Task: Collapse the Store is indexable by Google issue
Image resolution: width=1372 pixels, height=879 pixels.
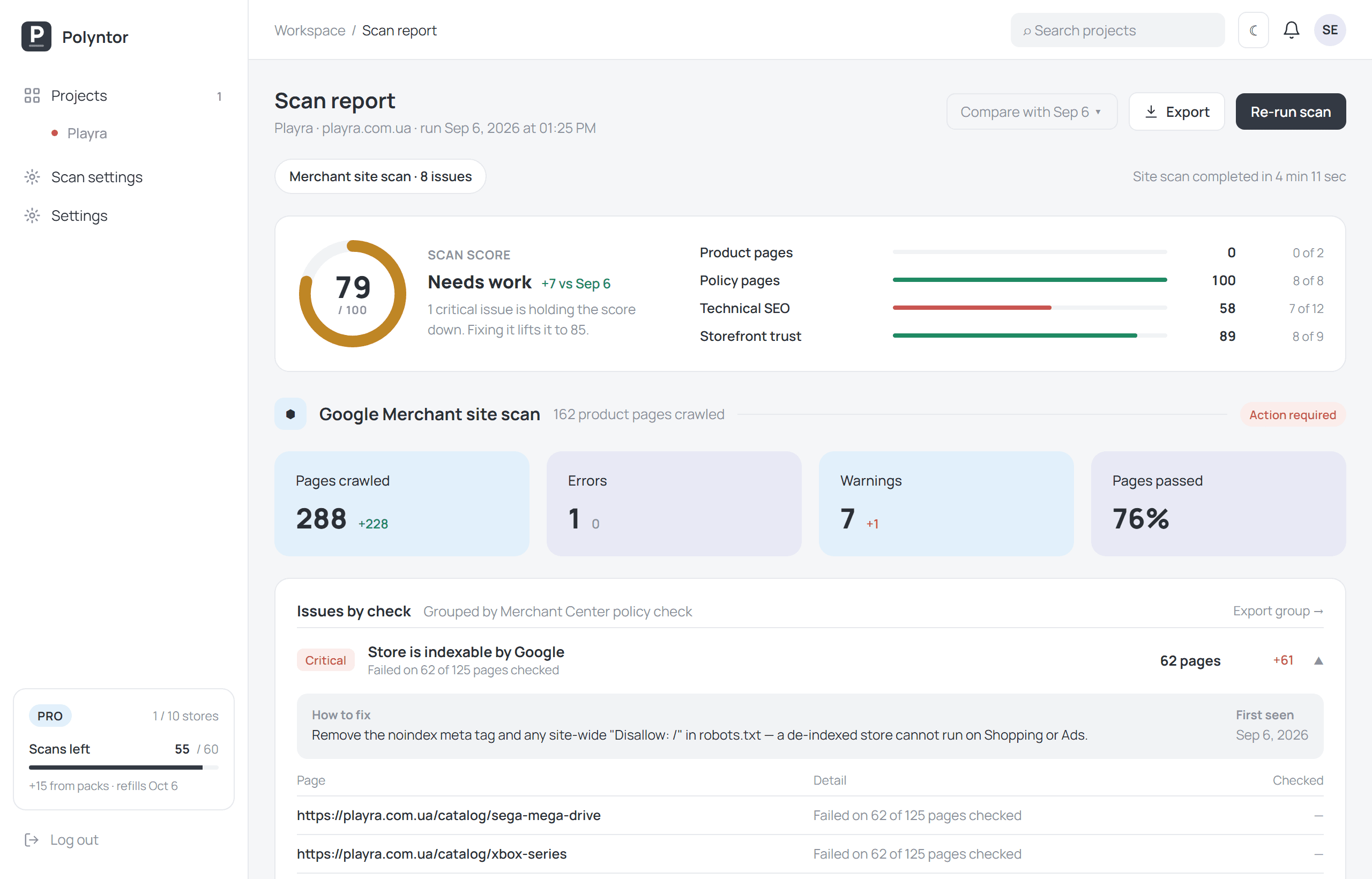Action: pyautogui.click(x=1318, y=661)
